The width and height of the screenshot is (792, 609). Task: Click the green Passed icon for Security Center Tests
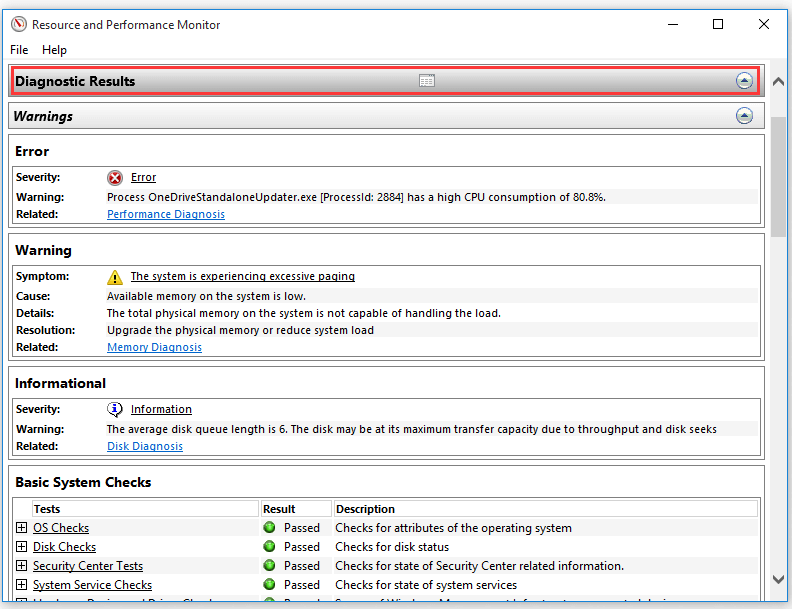pyautogui.click(x=270, y=566)
